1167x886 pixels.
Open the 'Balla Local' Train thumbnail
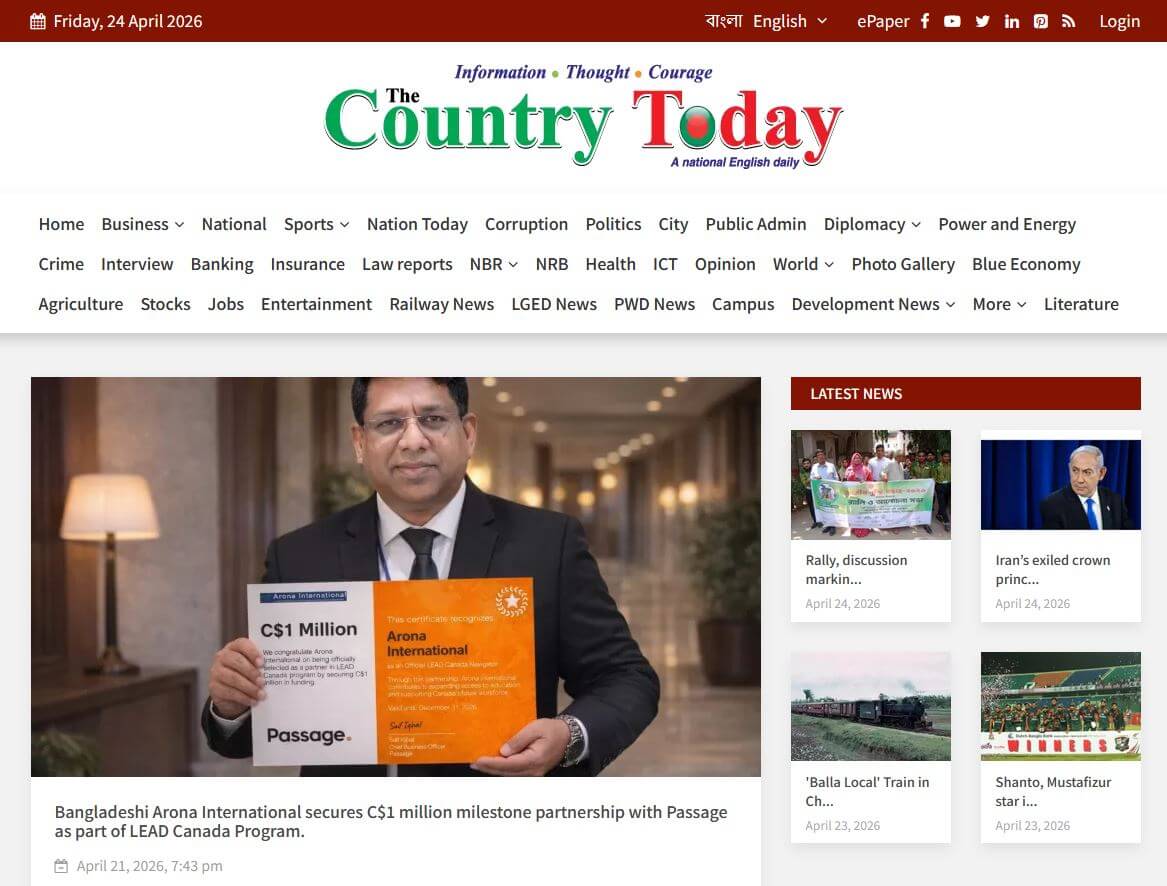[870, 706]
